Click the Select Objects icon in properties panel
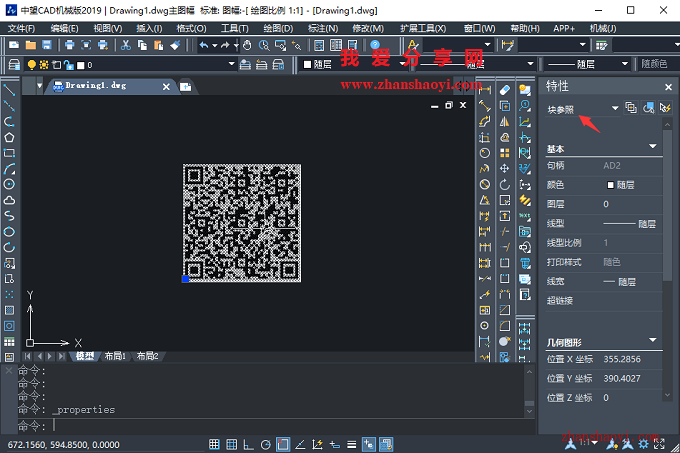Viewport: 680px width, 453px height. click(x=648, y=108)
